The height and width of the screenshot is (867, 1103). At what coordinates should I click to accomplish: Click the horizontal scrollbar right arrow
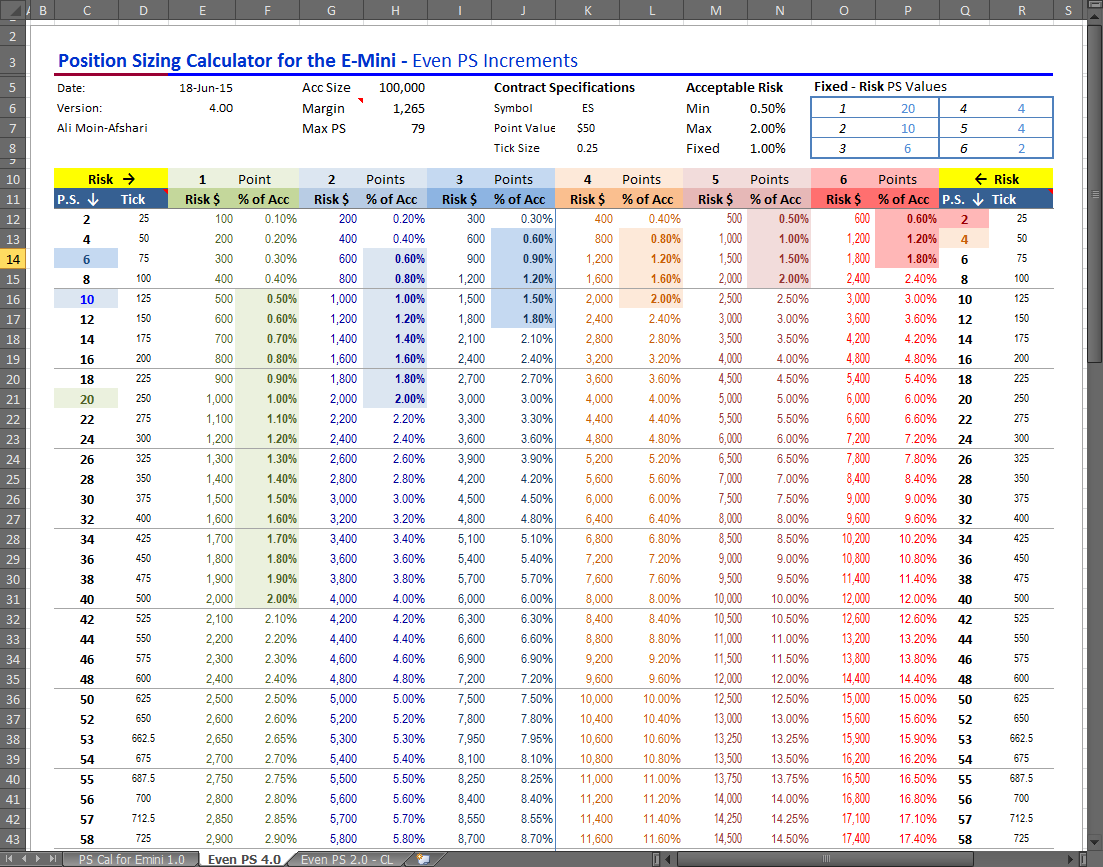(x=1071, y=859)
